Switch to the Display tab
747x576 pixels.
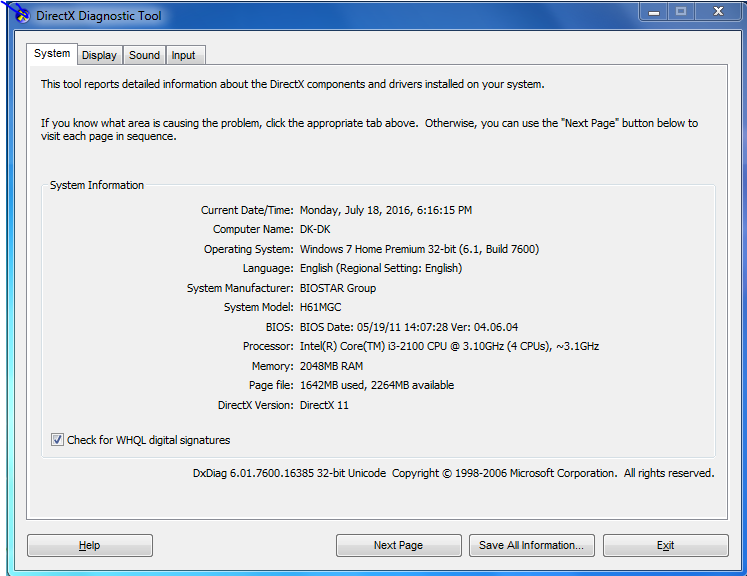[99, 55]
